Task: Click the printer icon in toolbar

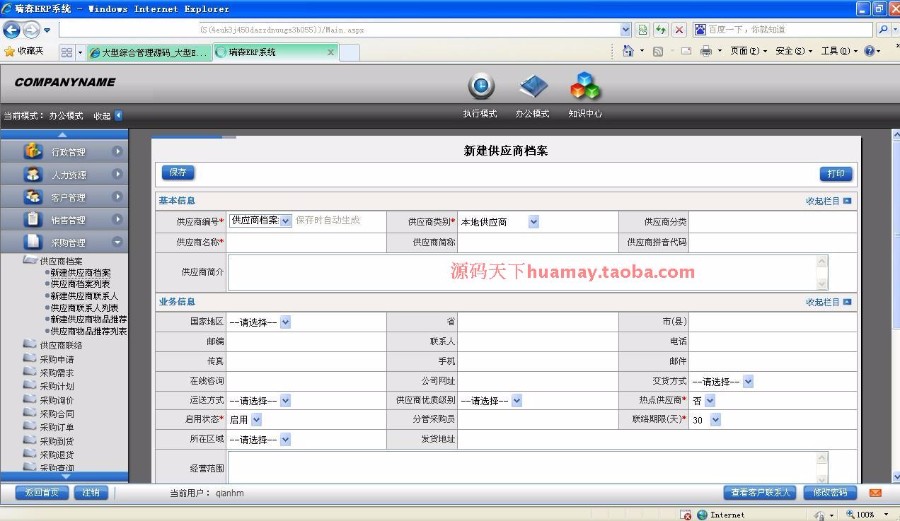Action: point(706,52)
